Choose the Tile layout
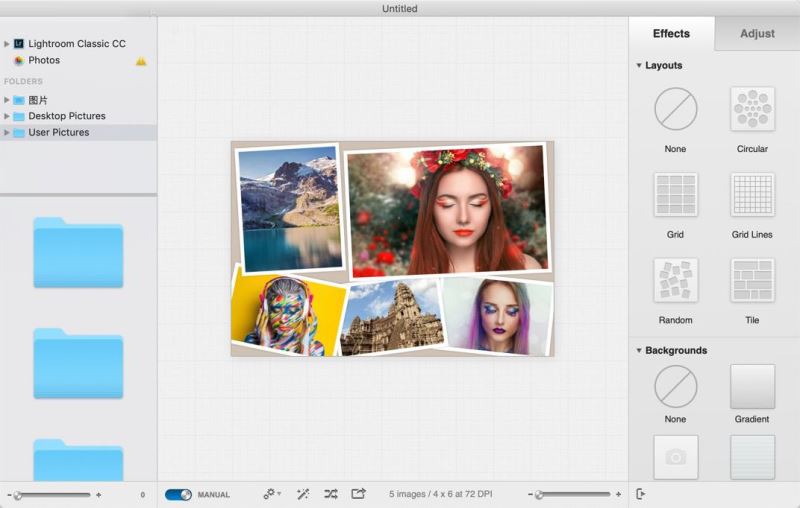 click(x=752, y=280)
